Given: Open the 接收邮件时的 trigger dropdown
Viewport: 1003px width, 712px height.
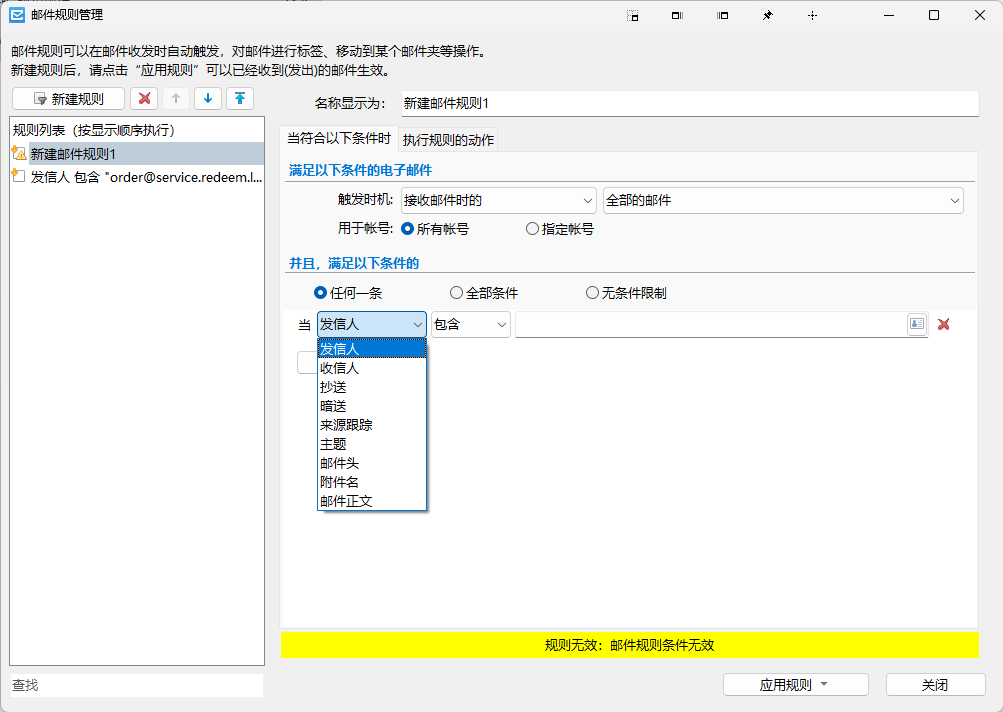Looking at the screenshot, I should pos(498,200).
